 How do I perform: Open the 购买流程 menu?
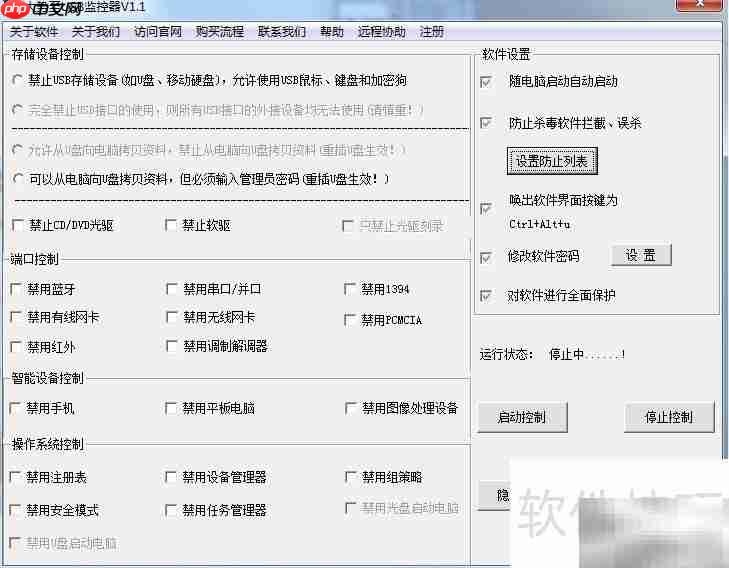219,32
